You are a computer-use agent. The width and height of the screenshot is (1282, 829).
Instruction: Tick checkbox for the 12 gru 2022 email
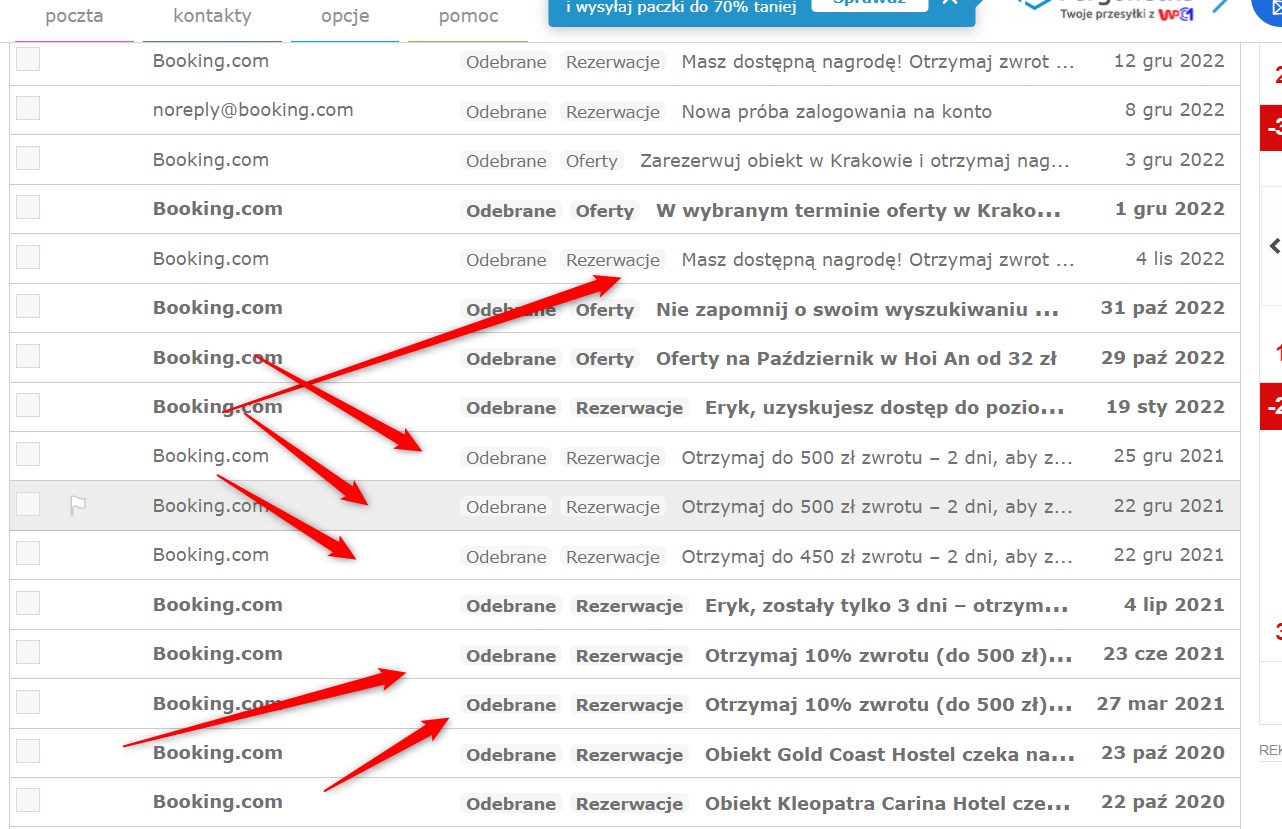pos(28,59)
